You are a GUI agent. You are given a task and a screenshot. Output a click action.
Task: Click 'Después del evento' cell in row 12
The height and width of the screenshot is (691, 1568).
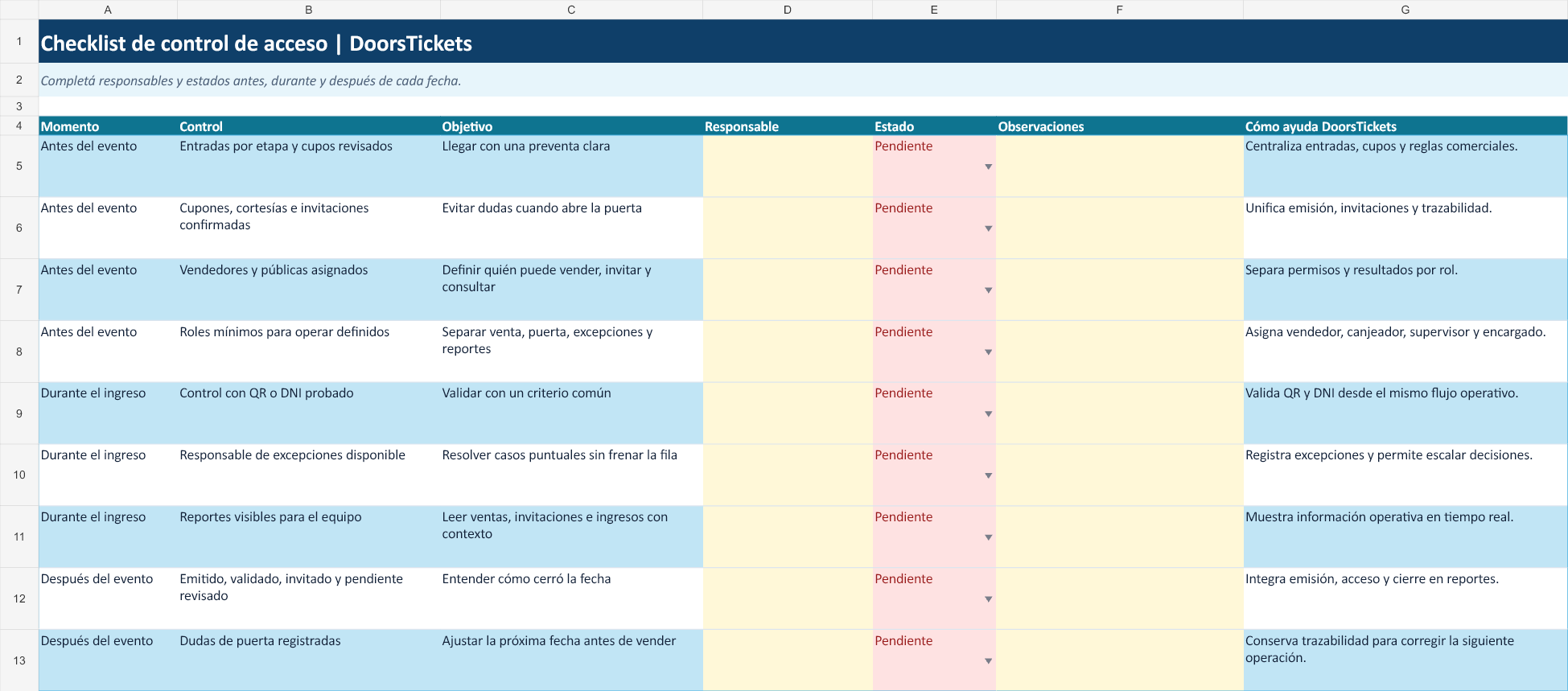108,598
